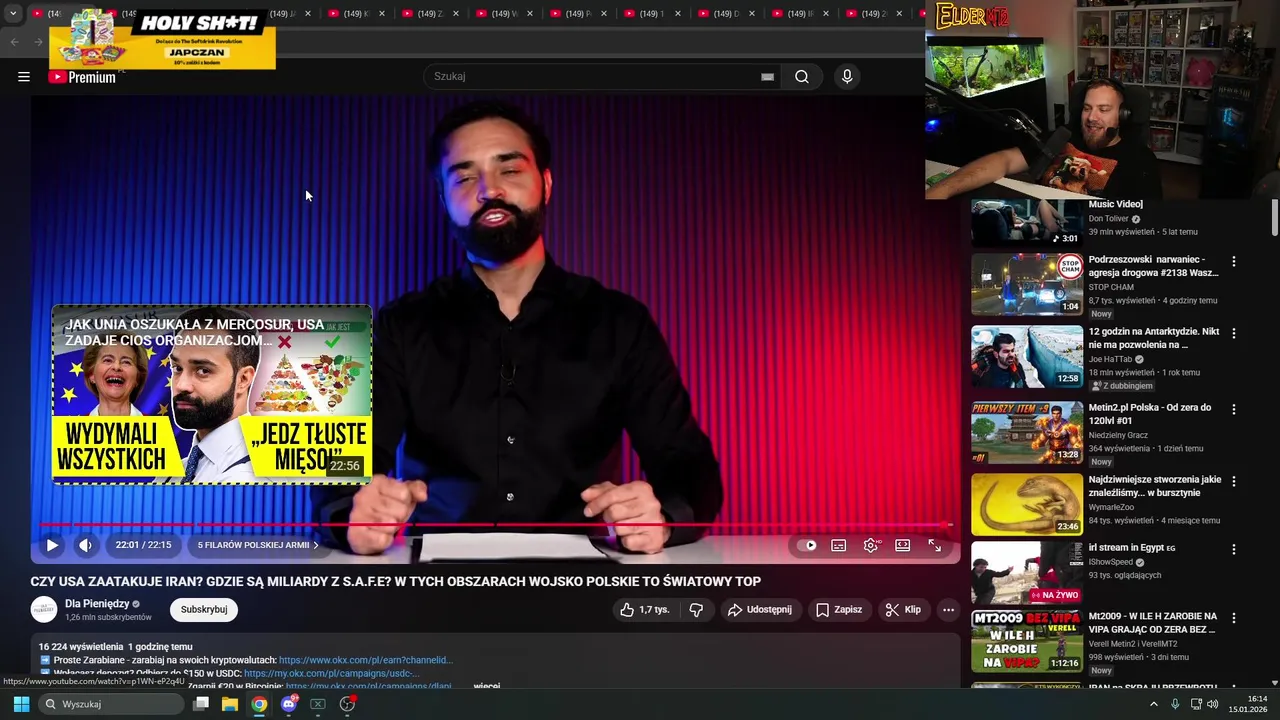Open the on-screen keyboard in search box
This screenshot has height=720, width=1280.
767,77
